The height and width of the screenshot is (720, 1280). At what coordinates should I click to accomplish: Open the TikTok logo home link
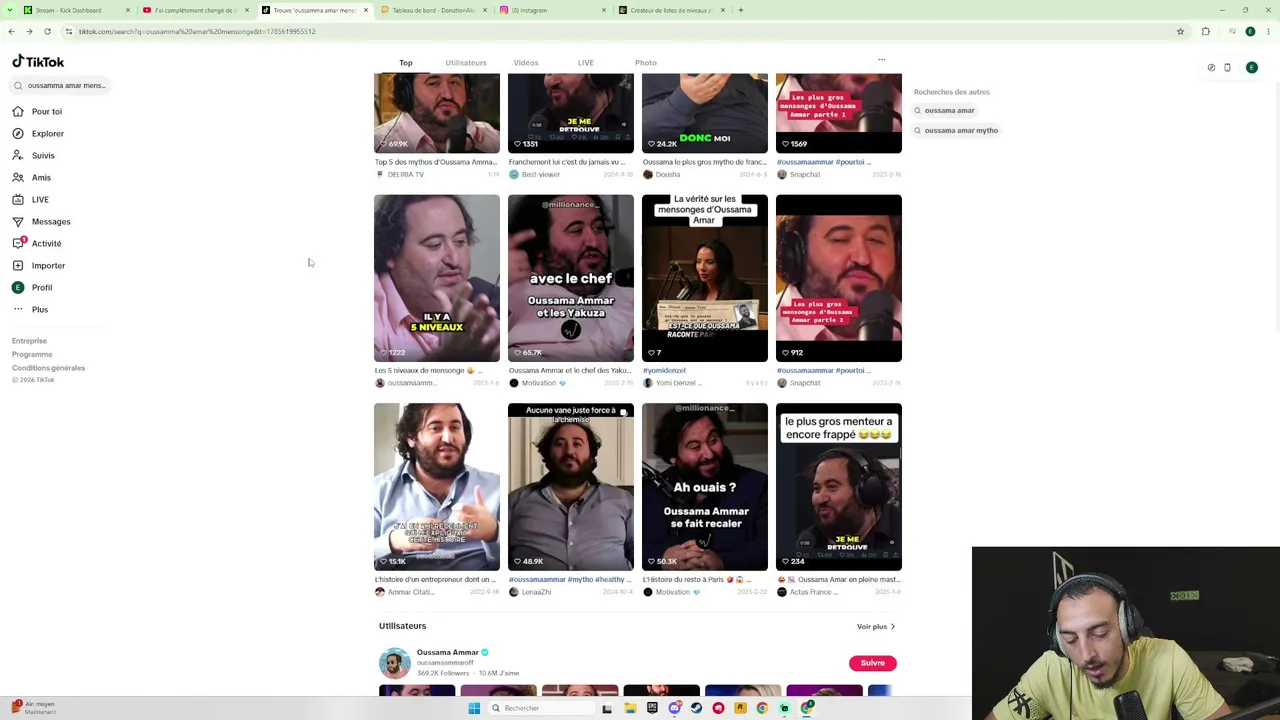click(38, 62)
